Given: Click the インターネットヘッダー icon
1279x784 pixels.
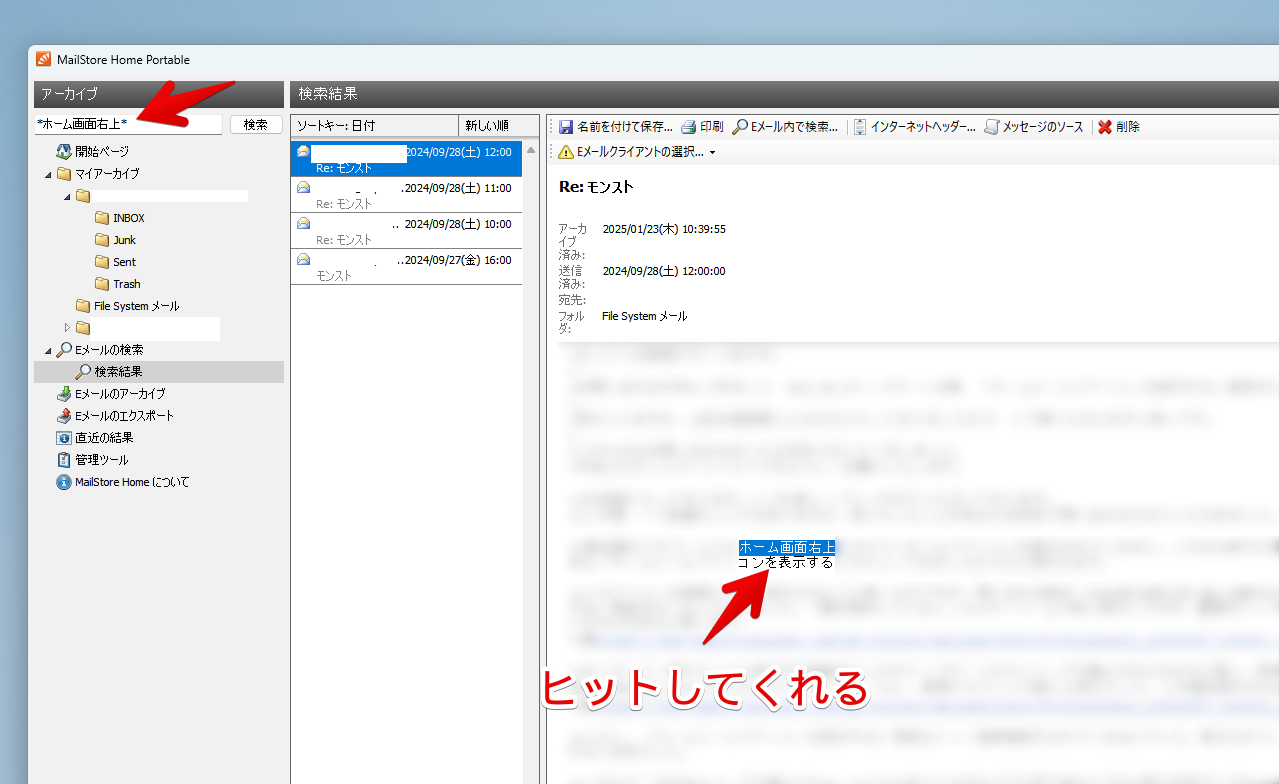Looking at the screenshot, I should tap(860, 127).
